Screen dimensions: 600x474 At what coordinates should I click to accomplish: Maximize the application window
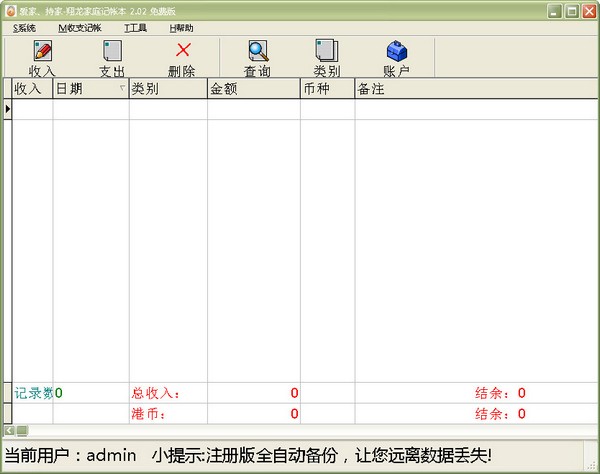pyautogui.click(x=572, y=11)
